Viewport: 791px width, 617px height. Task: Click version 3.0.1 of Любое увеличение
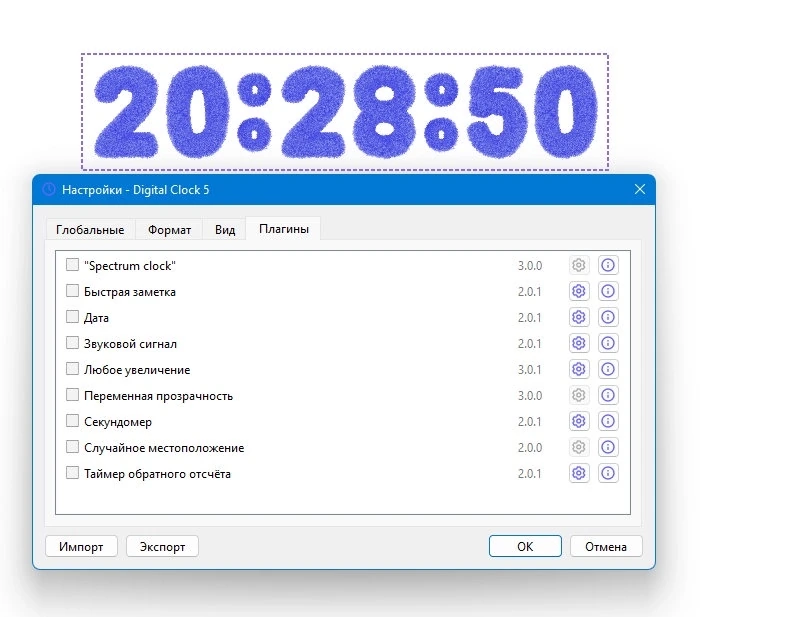pos(530,370)
